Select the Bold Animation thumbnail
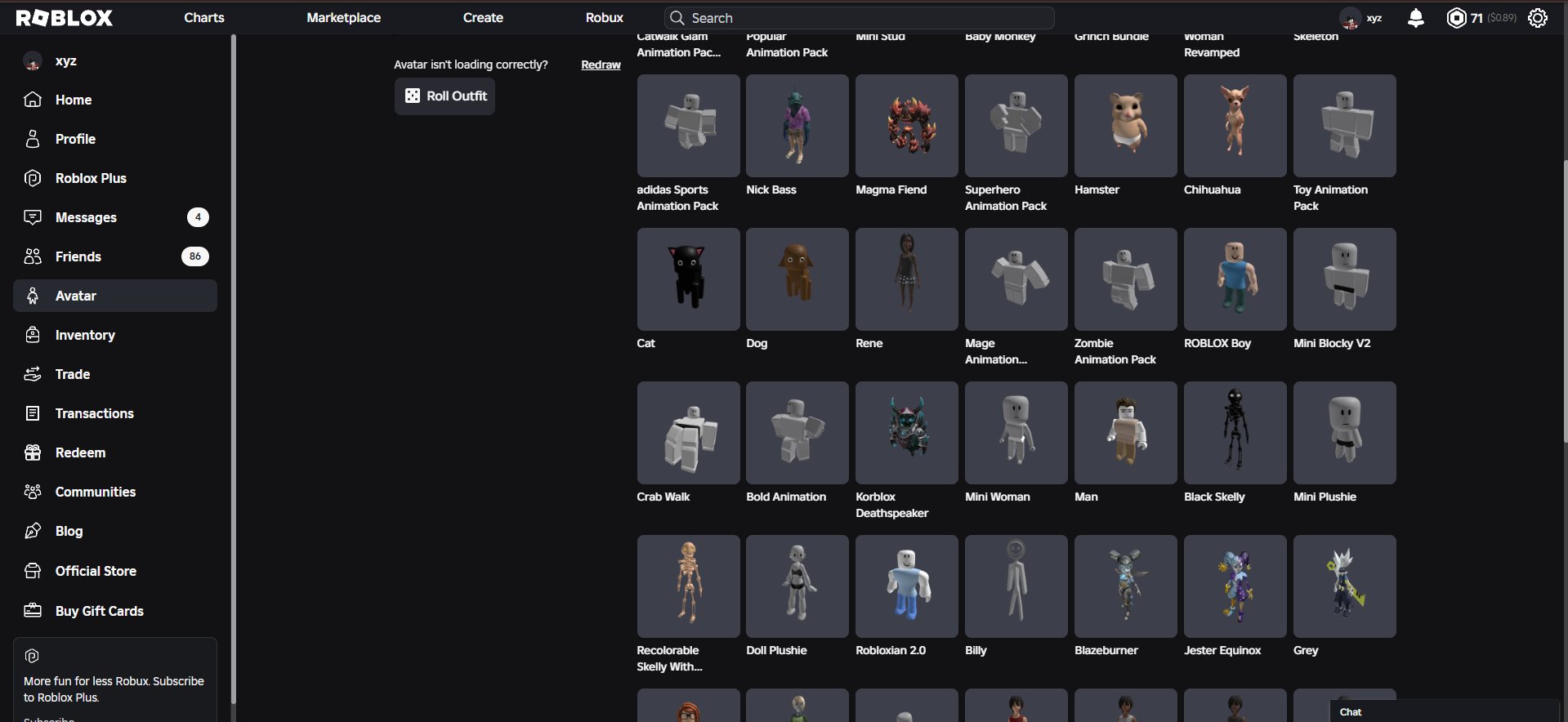 point(797,433)
